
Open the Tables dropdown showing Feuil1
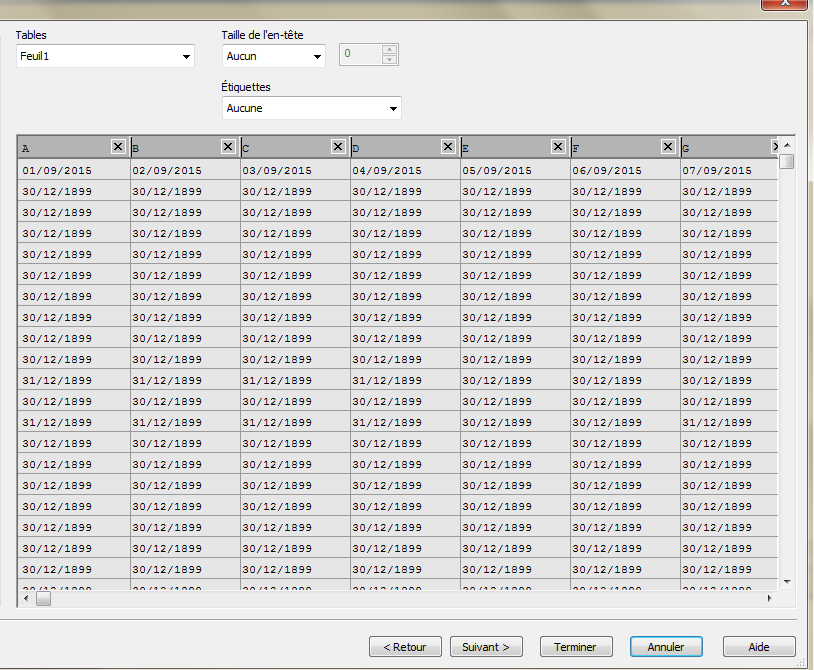pos(105,56)
